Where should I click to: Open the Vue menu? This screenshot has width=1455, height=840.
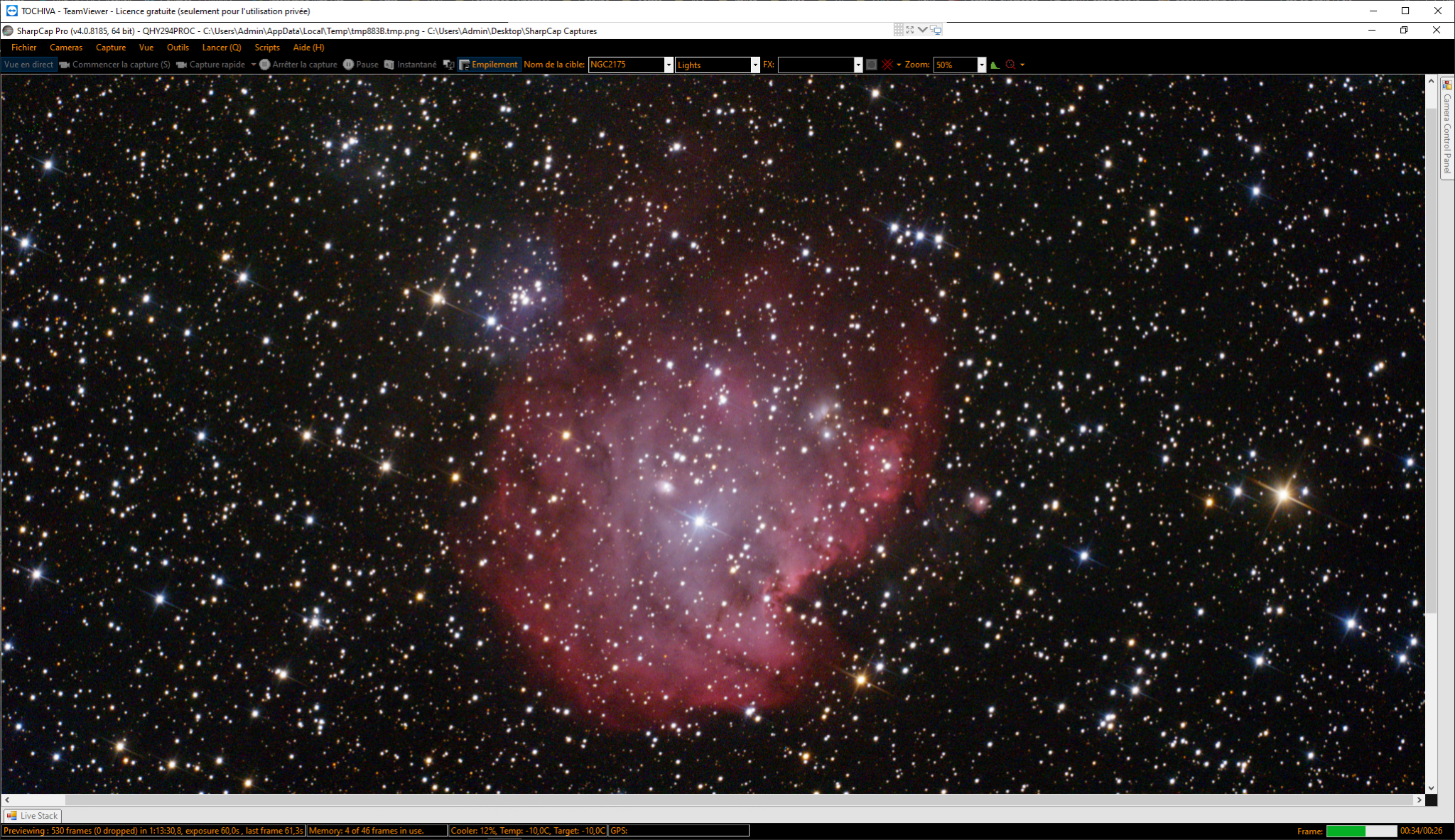point(146,48)
